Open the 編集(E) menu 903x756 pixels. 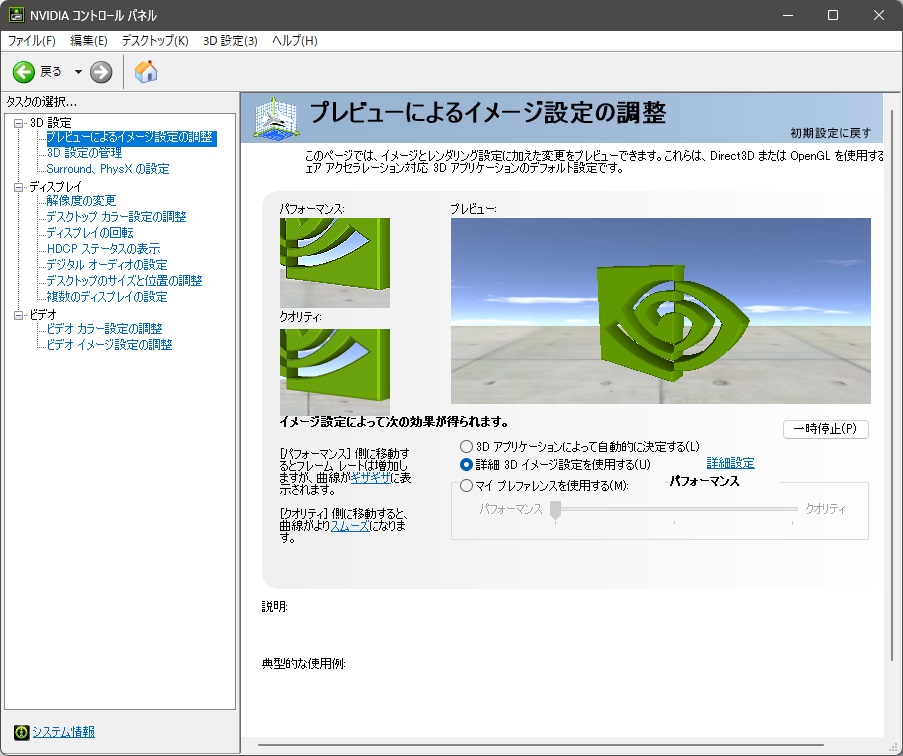click(x=89, y=41)
